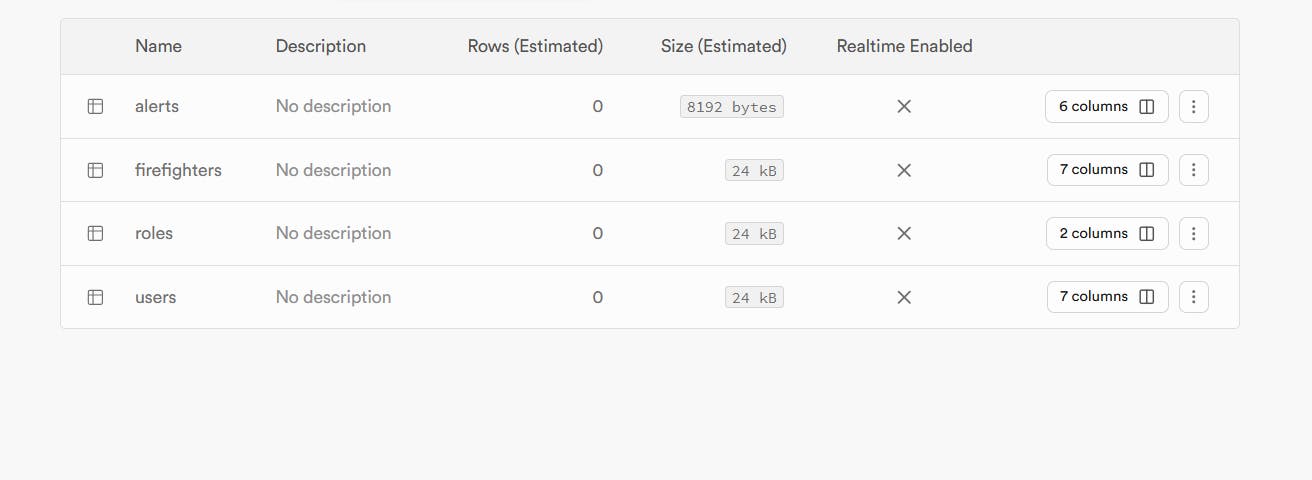The height and width of the screenshot is (480, 1312).
Task: View the 7 columns of firefighters
Action: coord(1107,170)
